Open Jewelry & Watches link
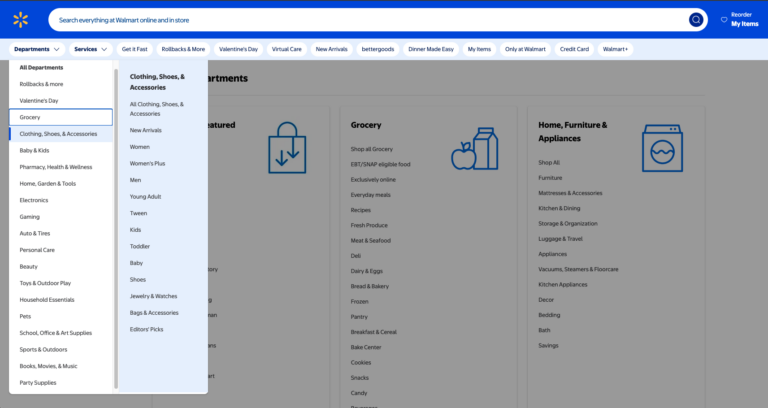 point(153,296)
